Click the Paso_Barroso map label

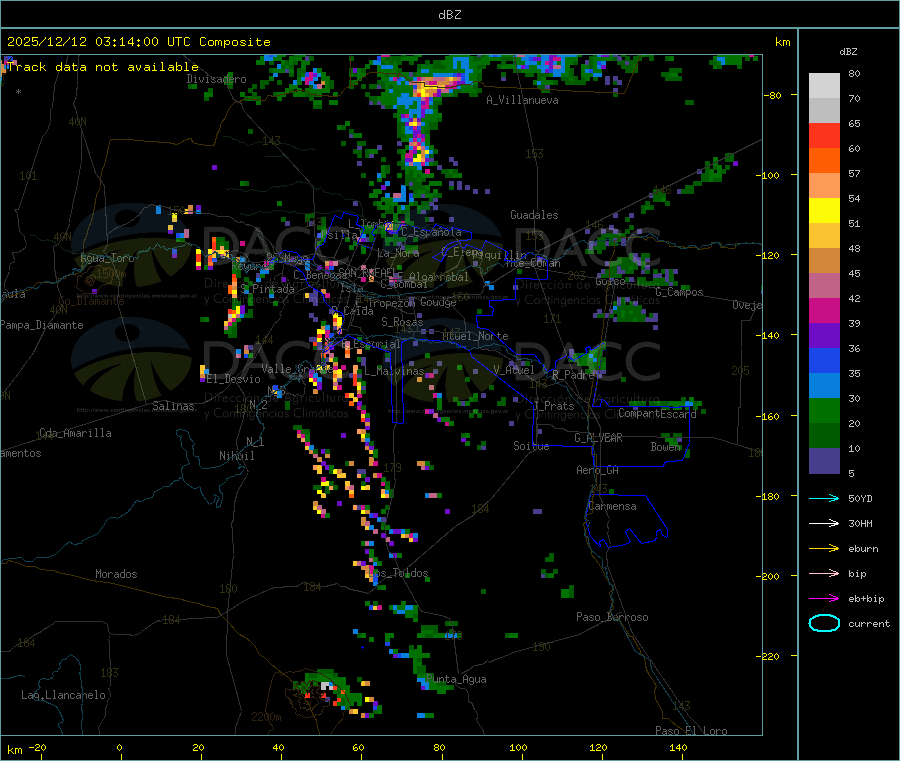(612, 617)
